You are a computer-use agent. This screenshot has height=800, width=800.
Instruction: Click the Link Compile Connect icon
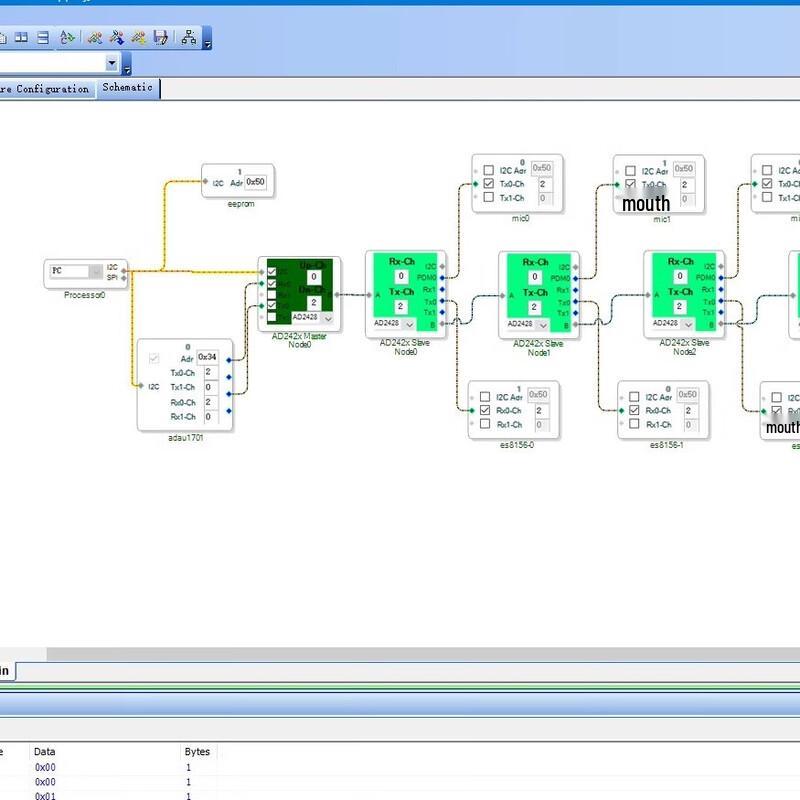[x=95, y=37]
